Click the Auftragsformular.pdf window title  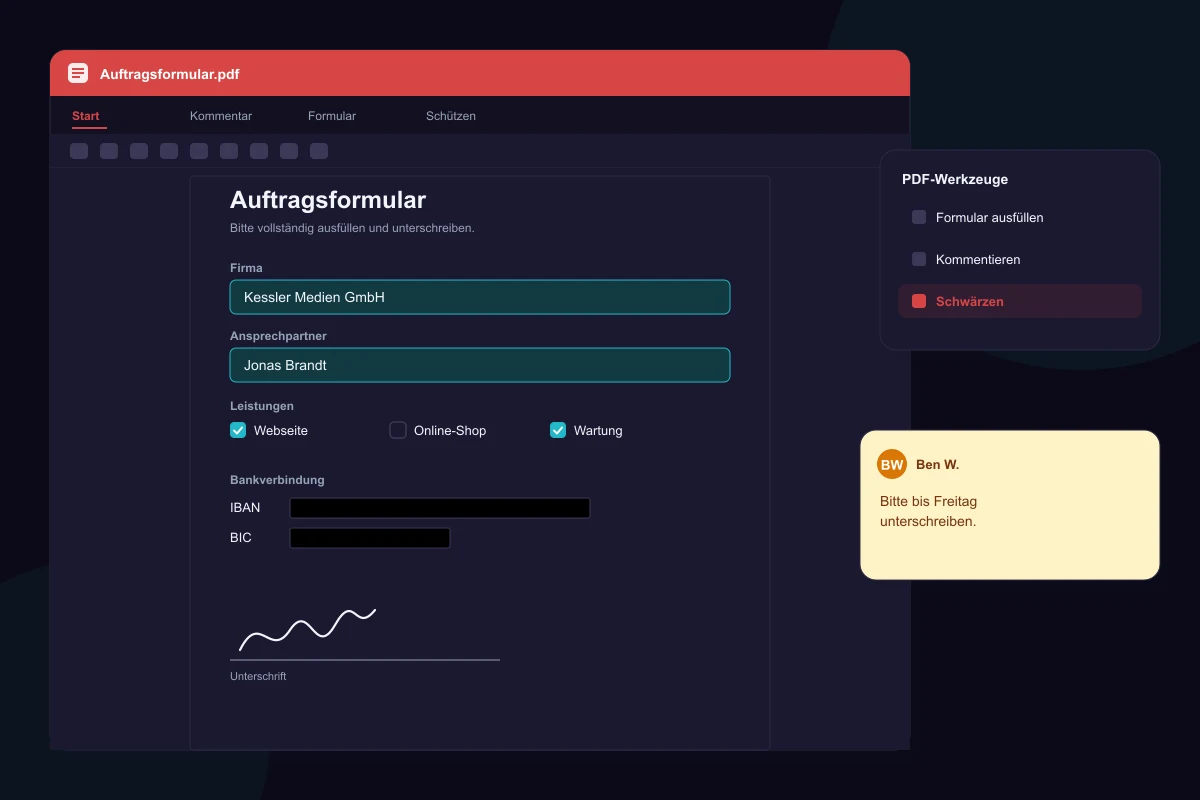pyautogui.click(x=170, y=74)
